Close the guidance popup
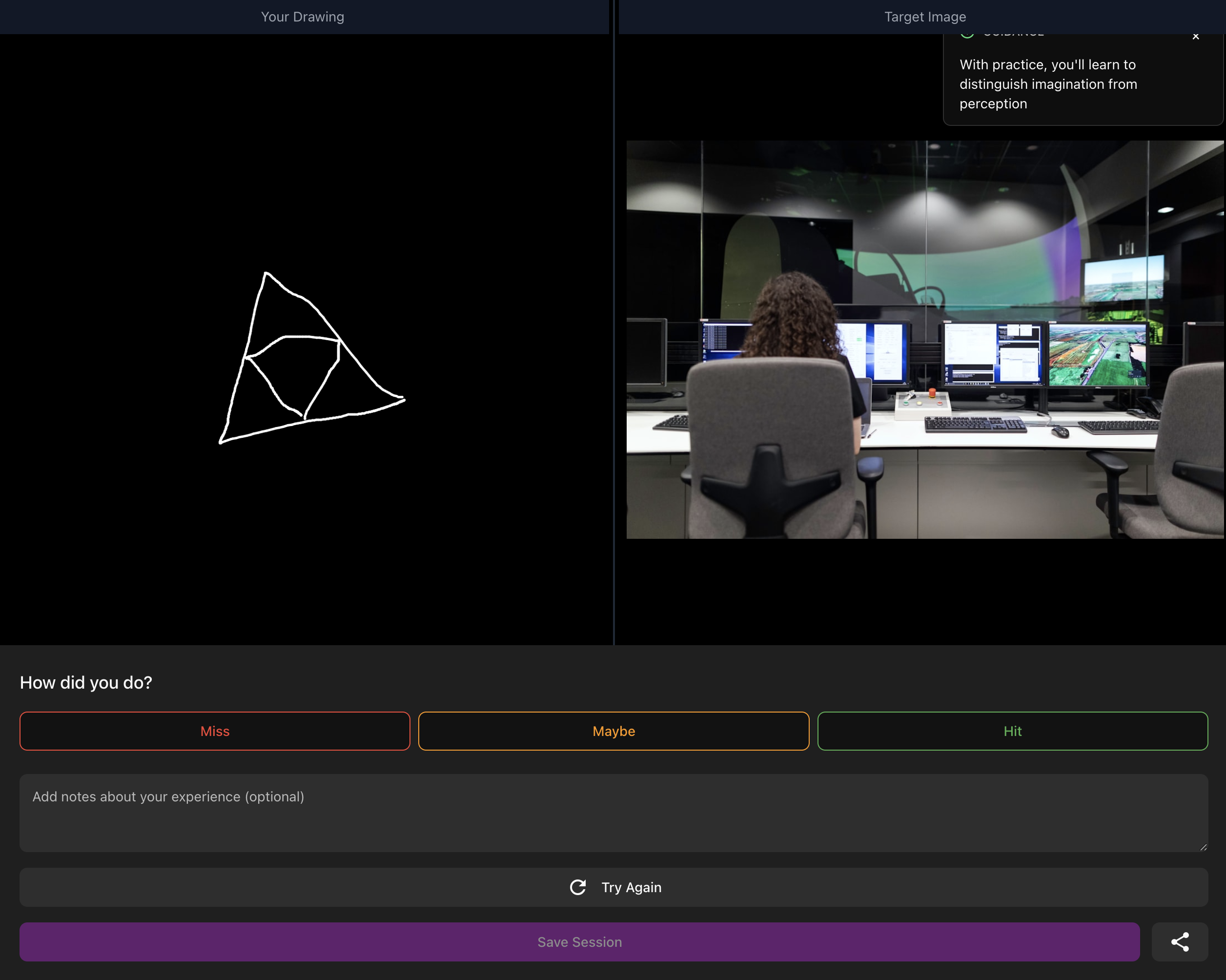This screenshot has height=980, width=1226. click(1196, 37)
